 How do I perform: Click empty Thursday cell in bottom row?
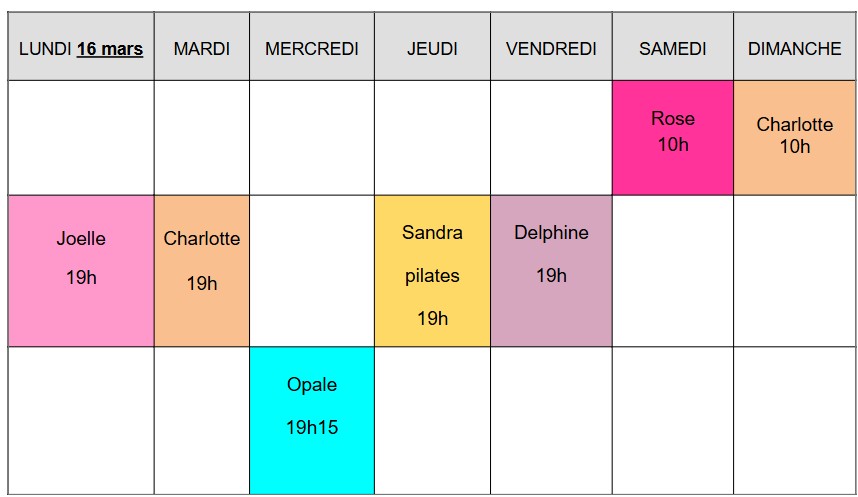click(432, 420)
